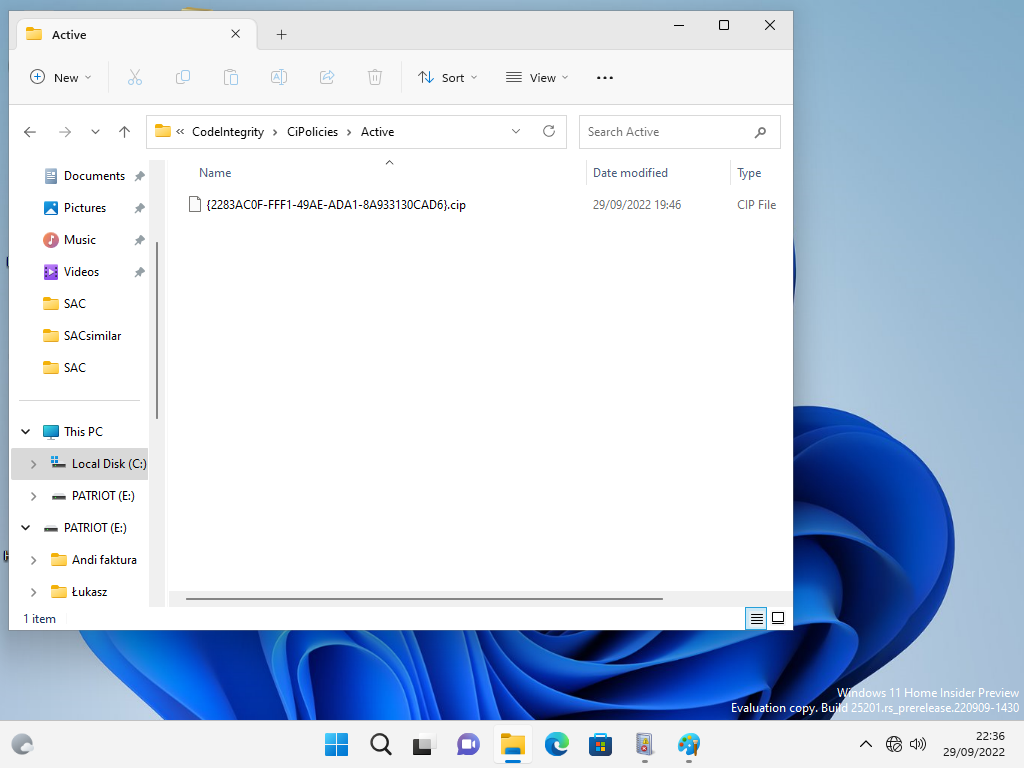The image size is (1024, 768).
Task: Refresh the Active folder view
Action: coord(548,131)
